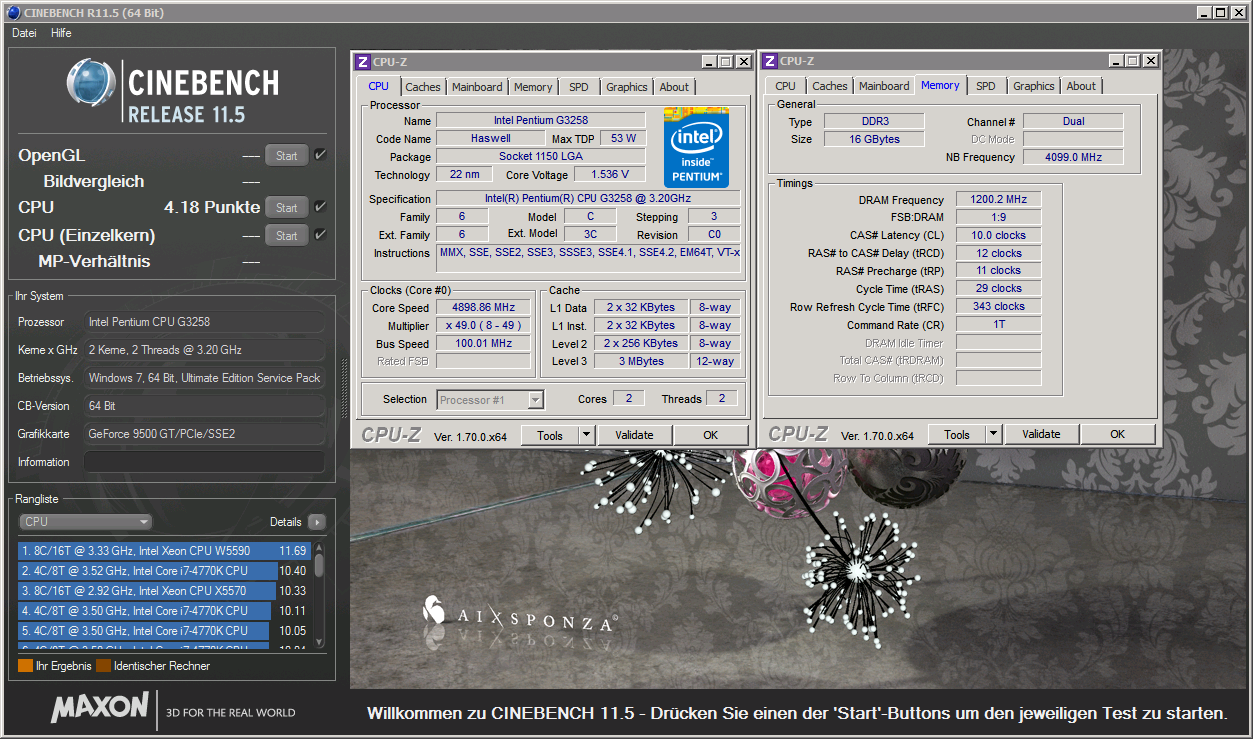This screenshot has width=1253, height=739.
Task: Select ranking row 2 i7-4770K 3.52 GHz
Action: pyautogui.click(x=164, y=571)
